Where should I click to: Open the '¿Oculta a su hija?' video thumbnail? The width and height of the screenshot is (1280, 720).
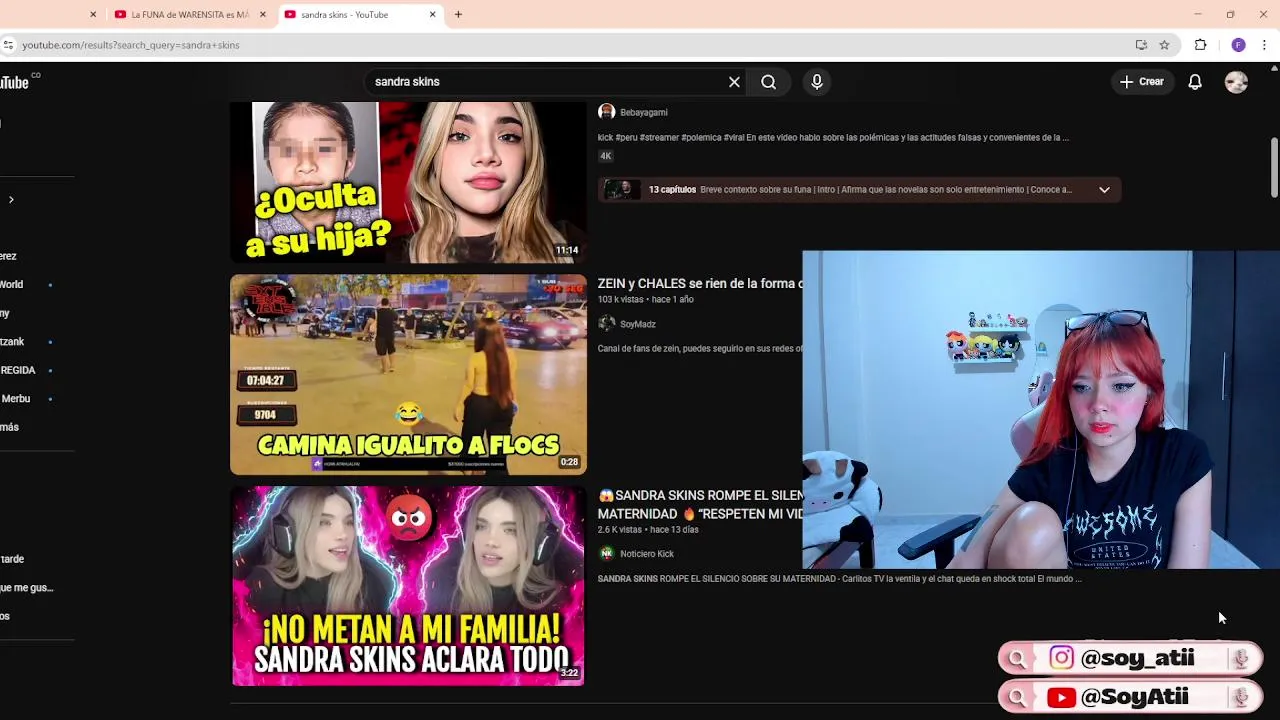pos(408,182)
